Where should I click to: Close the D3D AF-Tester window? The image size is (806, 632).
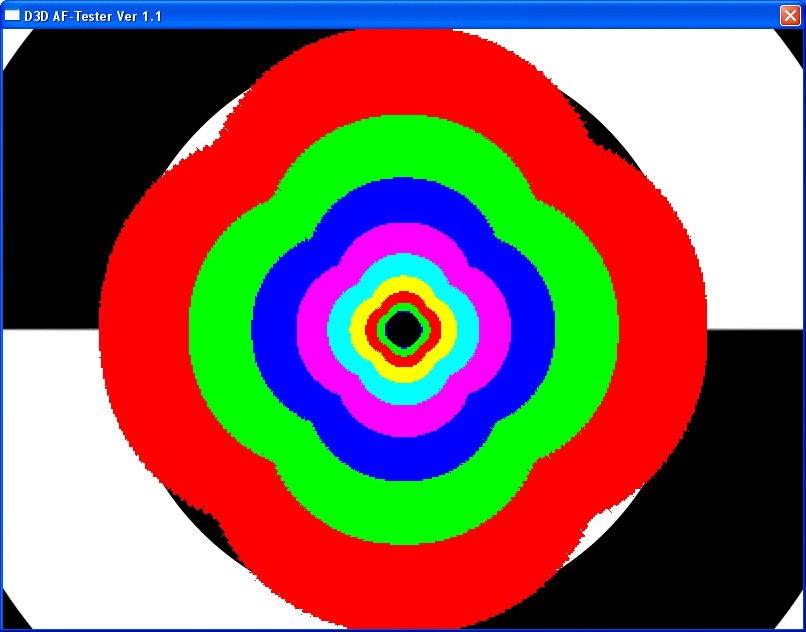click(790, 15)
